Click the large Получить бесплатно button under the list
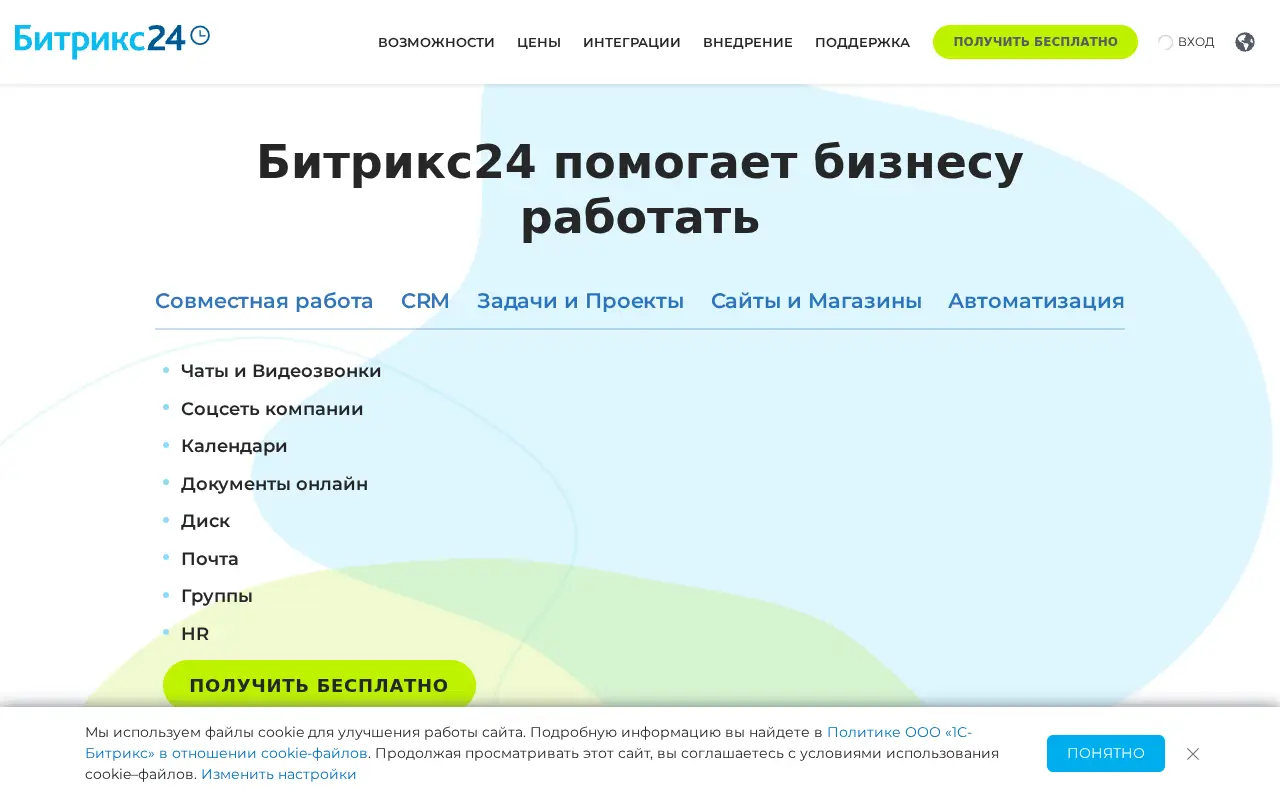This screenshot has height=800, width=1280. (319, 685)
